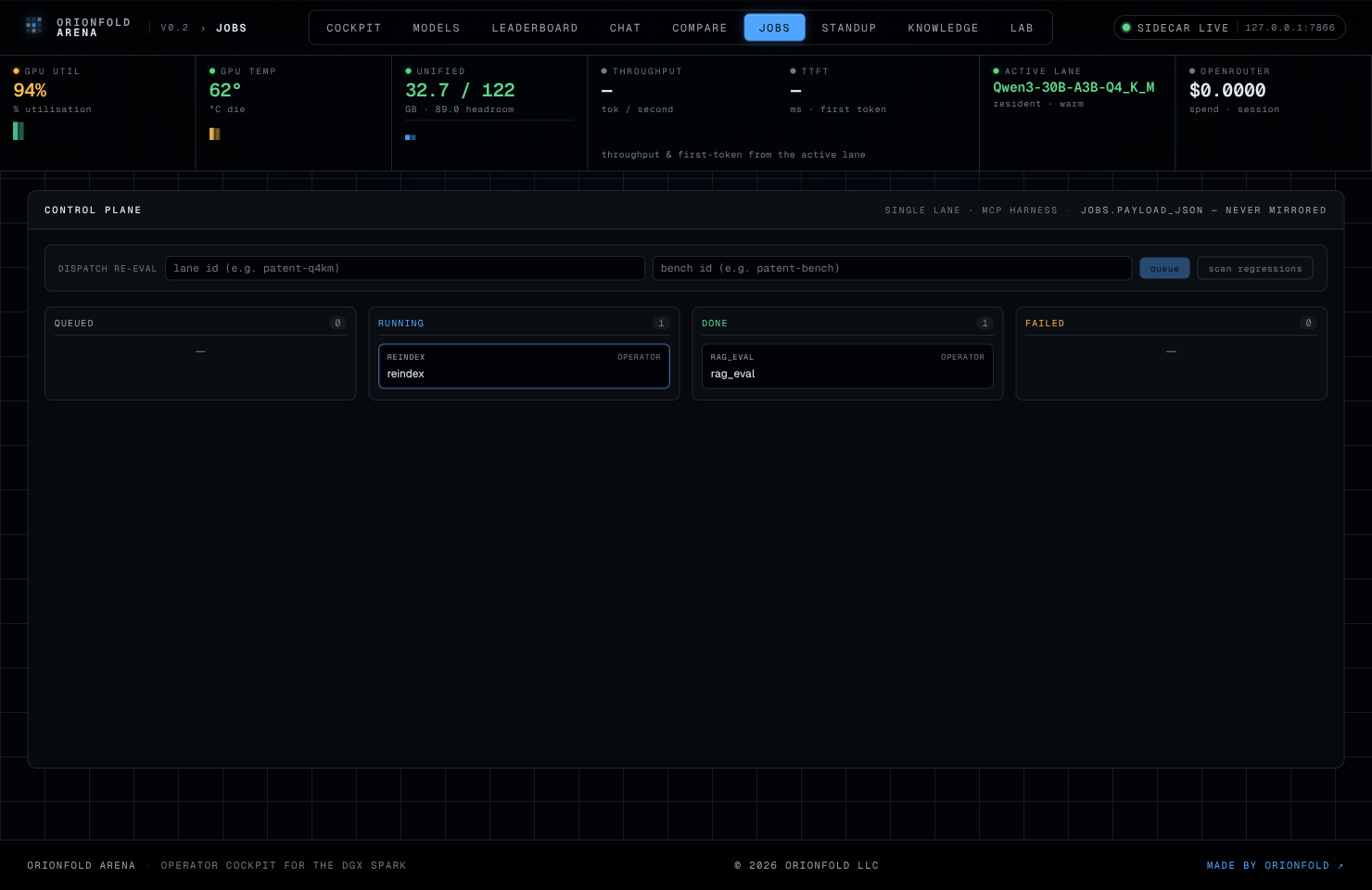Click the Running column count badge
The width and height of the screenshot is (1372, 890).
pyautogui.click(x=661, y=323)
